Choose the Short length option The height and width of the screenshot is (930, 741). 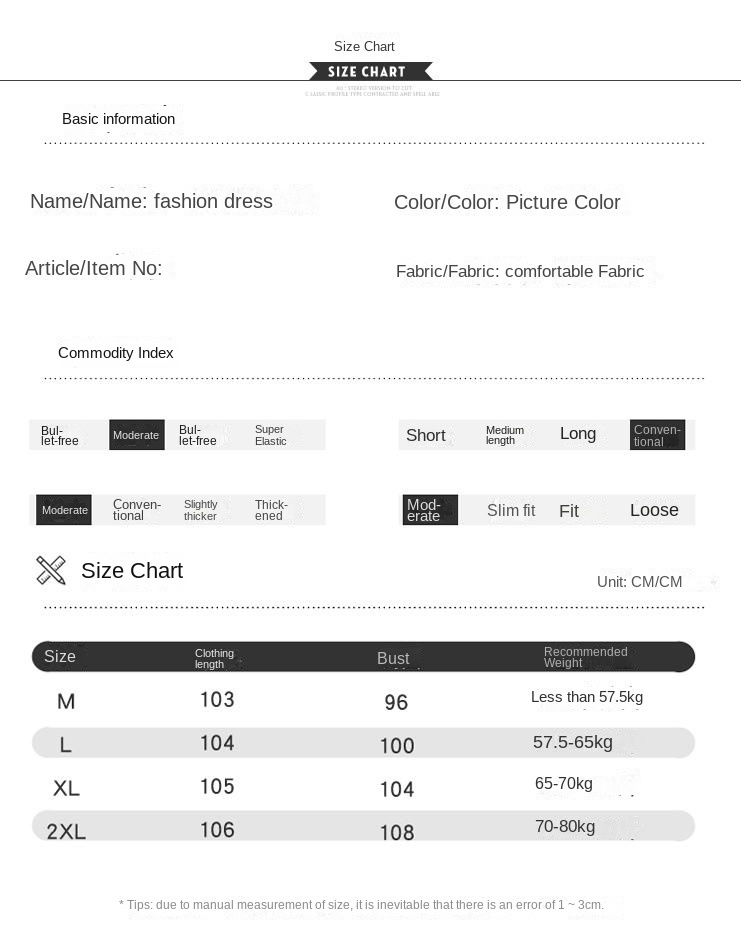coord(425,435)
